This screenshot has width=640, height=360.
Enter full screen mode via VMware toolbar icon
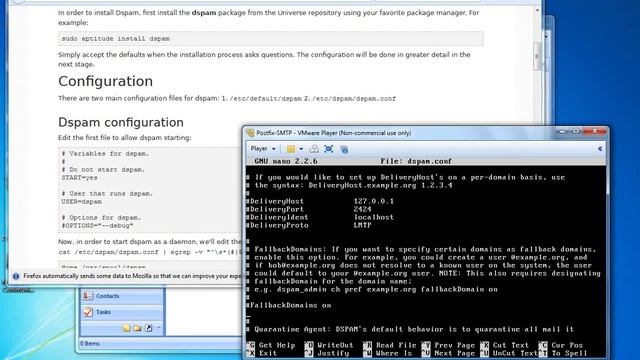point(329,149)
